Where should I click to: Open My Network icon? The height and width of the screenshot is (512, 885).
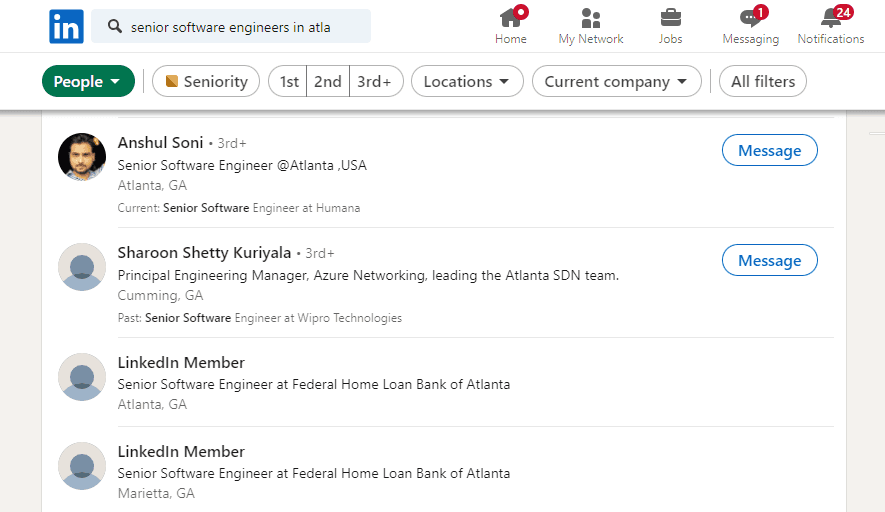590,26
